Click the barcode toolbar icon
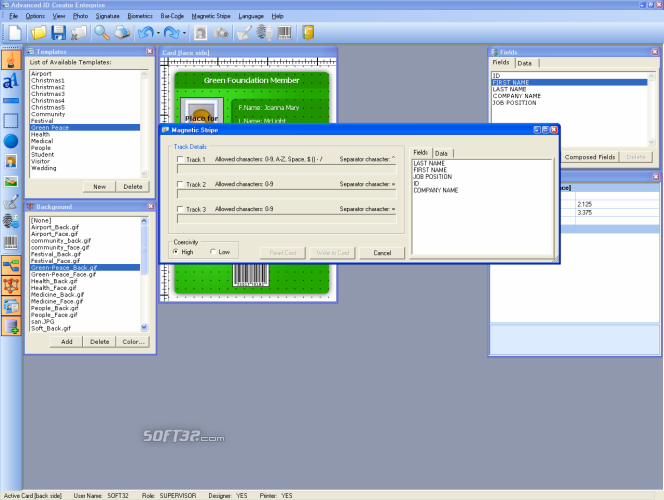The image size is (664, 500). point(285,33)
